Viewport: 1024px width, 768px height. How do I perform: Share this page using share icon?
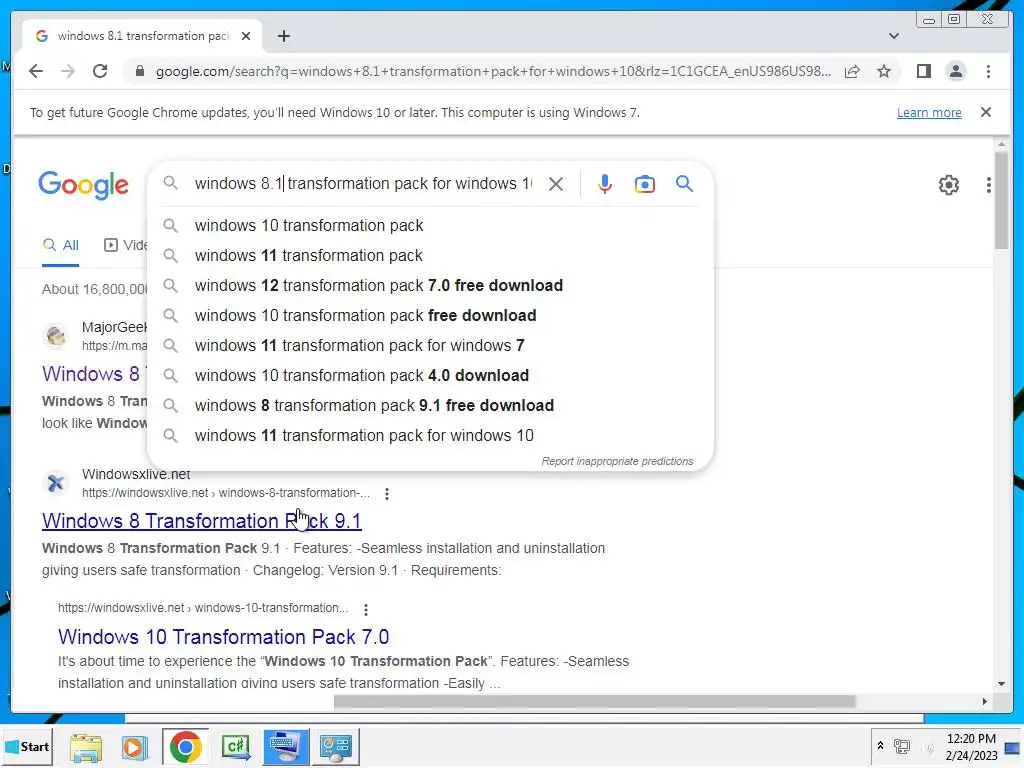(852, 71)
